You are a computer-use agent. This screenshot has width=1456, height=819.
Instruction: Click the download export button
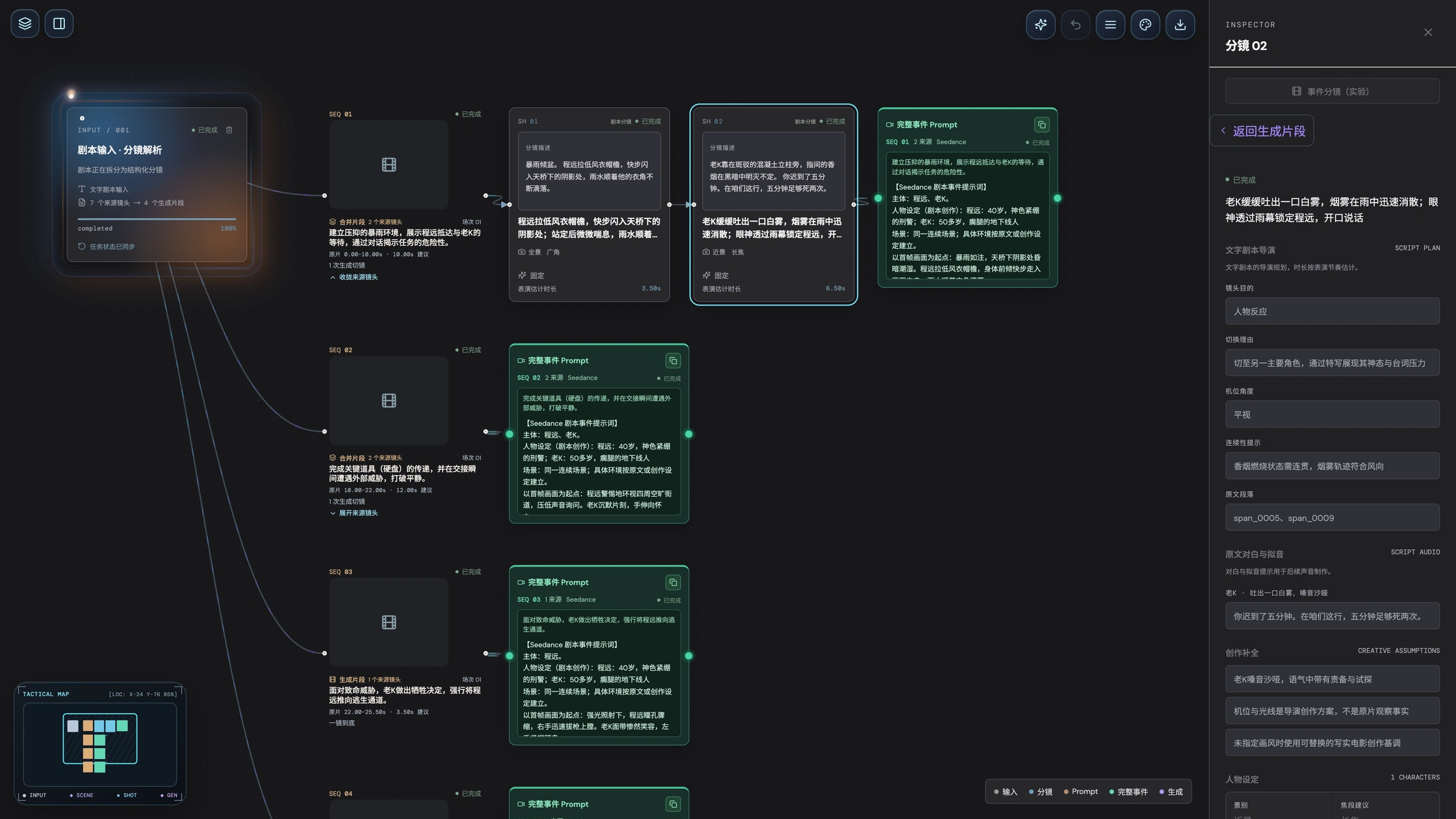coord(1180,25)
